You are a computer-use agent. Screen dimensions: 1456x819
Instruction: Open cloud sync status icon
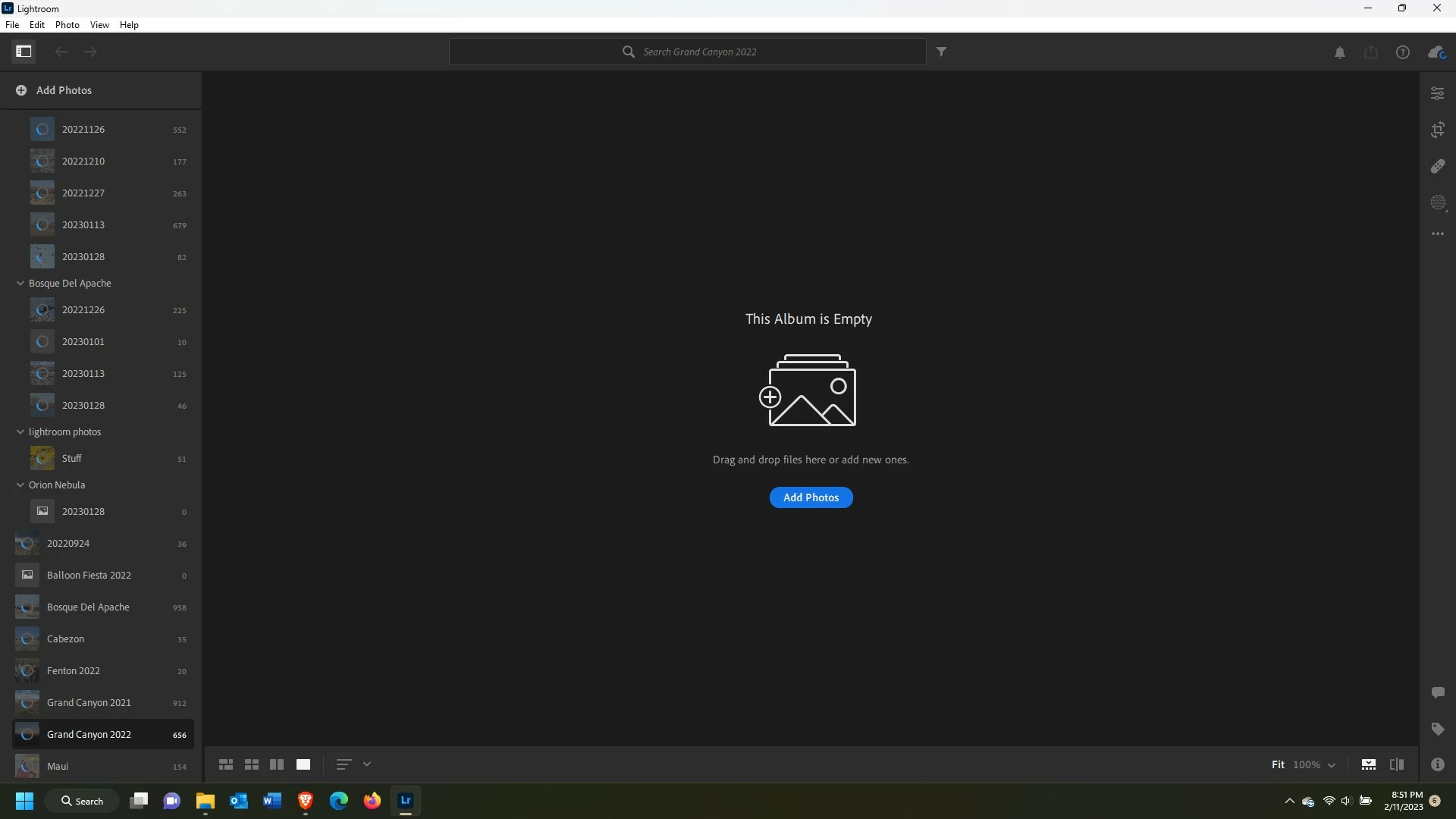tap(1436, 52)
